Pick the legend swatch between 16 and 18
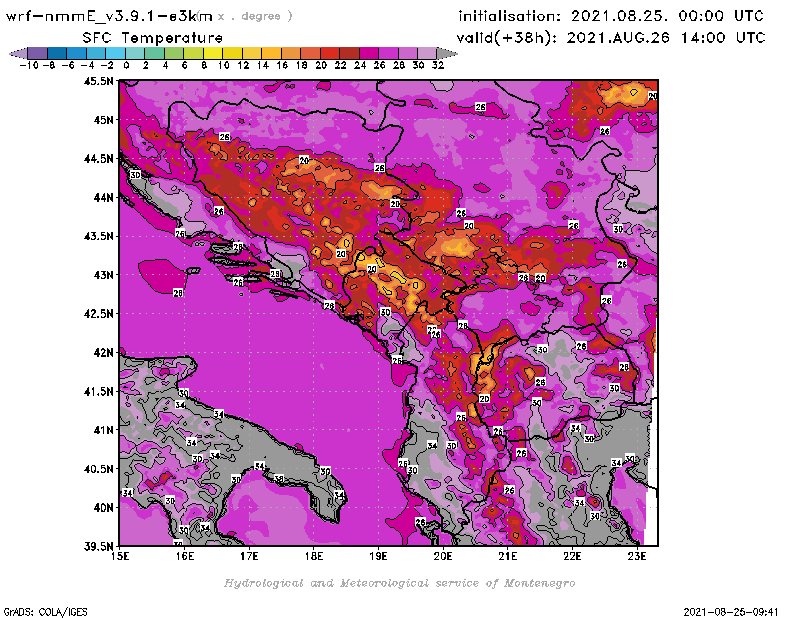The height and width of the screenshot is (618, 800). pos(290,53)
